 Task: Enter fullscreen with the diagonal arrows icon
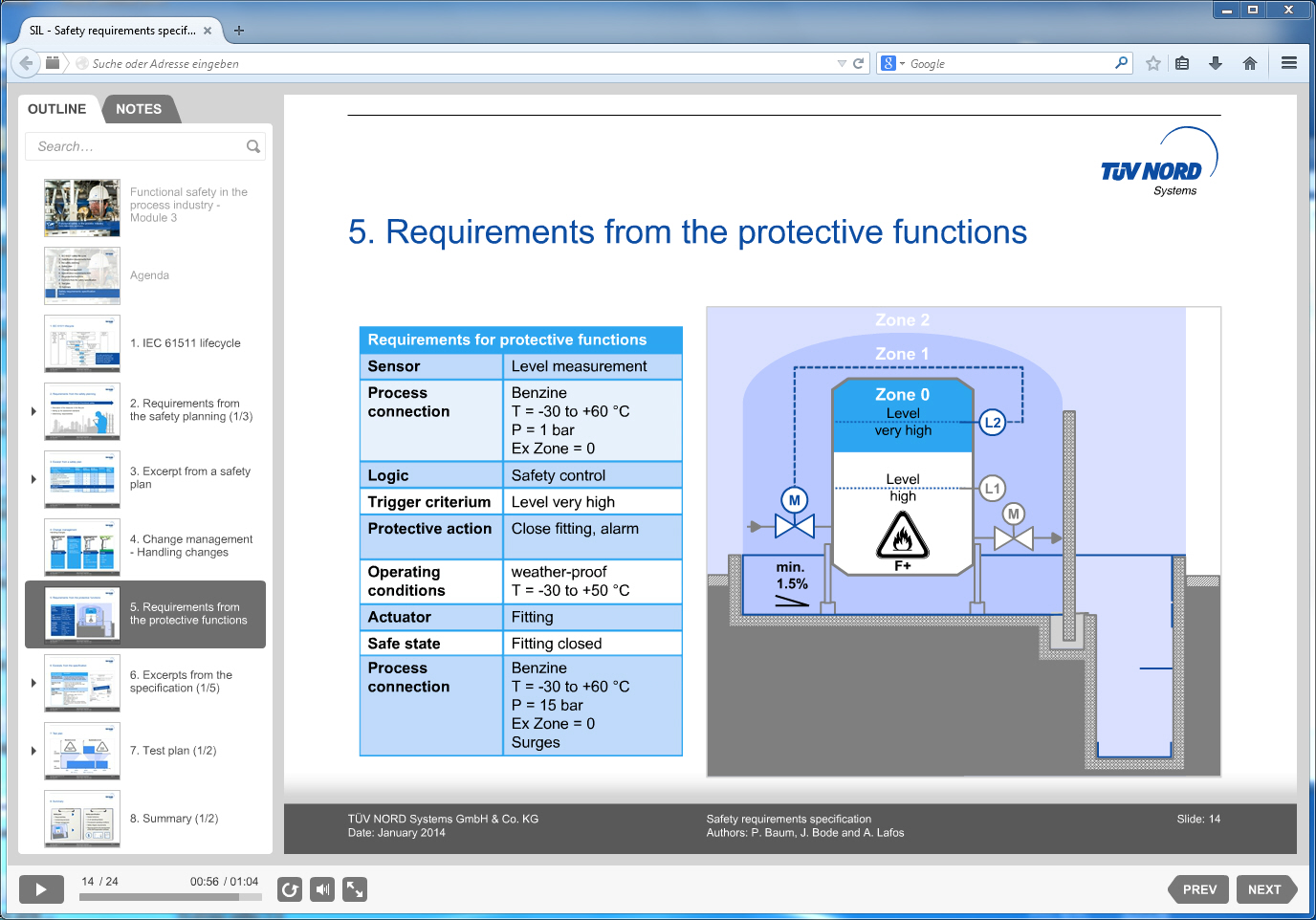[x=355, y=889]
